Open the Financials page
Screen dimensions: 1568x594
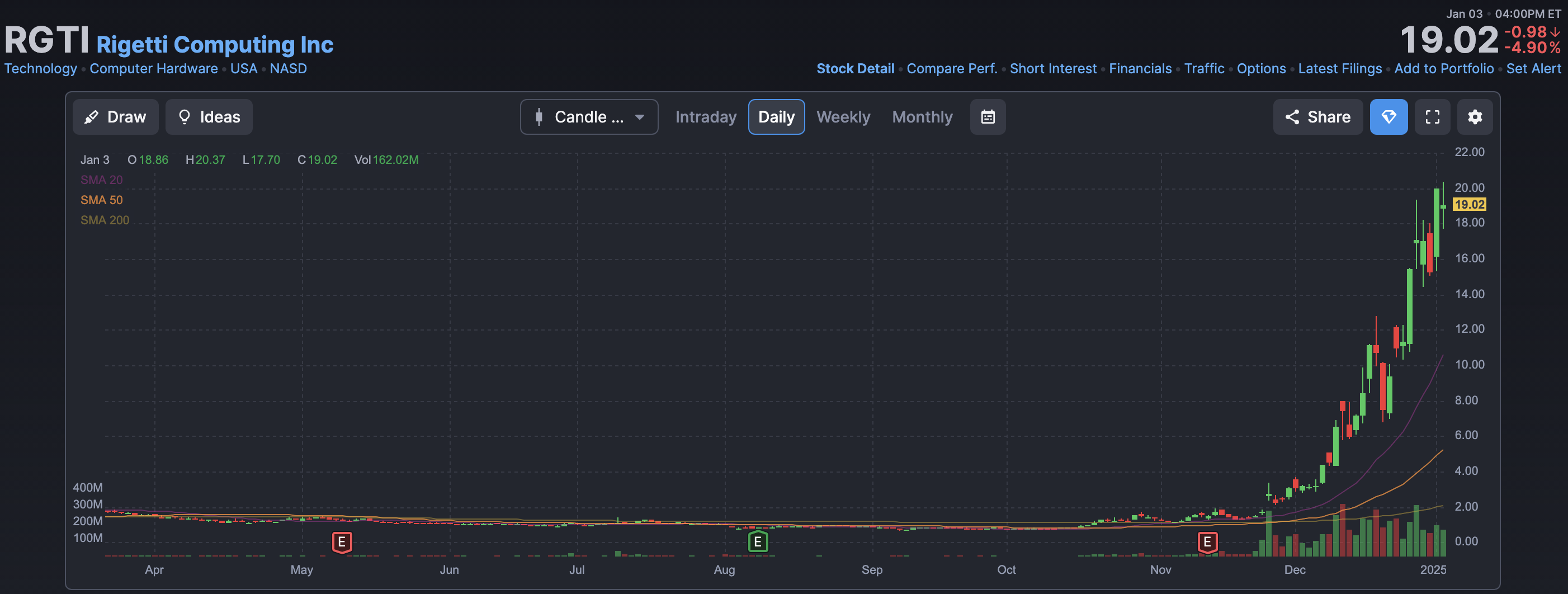click(x=1140, y=69)
